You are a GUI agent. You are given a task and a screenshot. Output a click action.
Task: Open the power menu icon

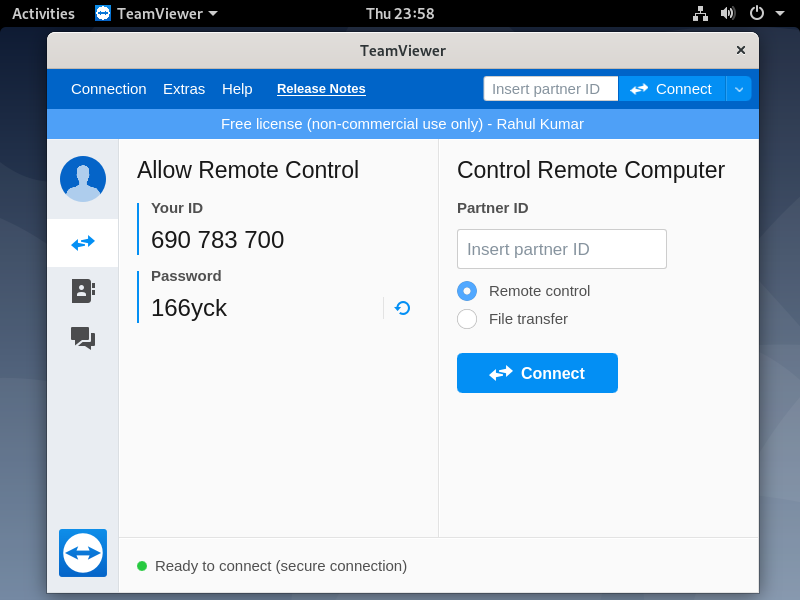pyautogui.click(x=757, y=13)
